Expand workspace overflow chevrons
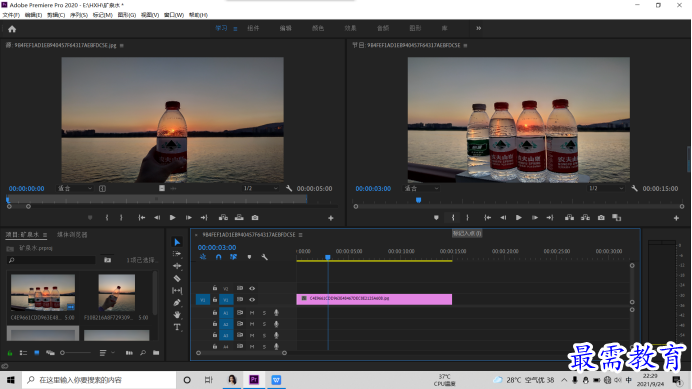Image resolution: width=692 pixels, height=389 pixels. click(478, 28)
